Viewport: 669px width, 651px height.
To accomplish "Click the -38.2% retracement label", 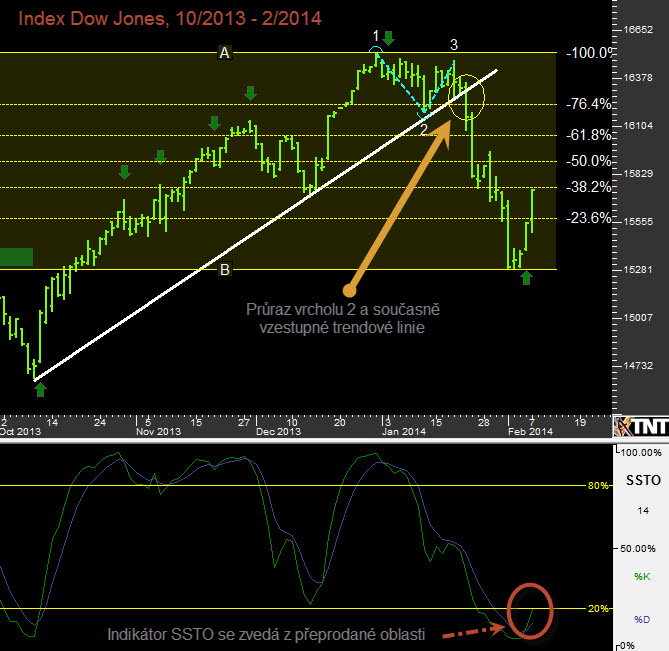I will (x=588, y=187).
